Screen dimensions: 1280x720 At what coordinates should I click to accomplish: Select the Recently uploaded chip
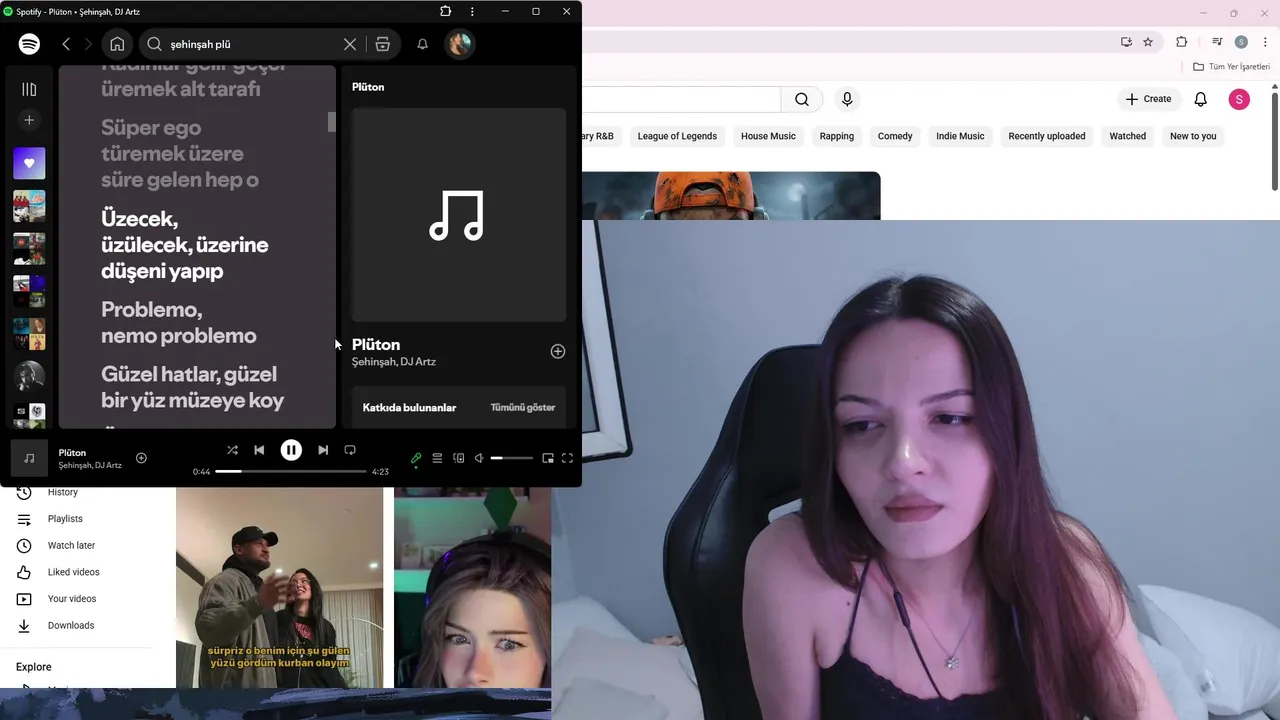tap(1047, 136)
